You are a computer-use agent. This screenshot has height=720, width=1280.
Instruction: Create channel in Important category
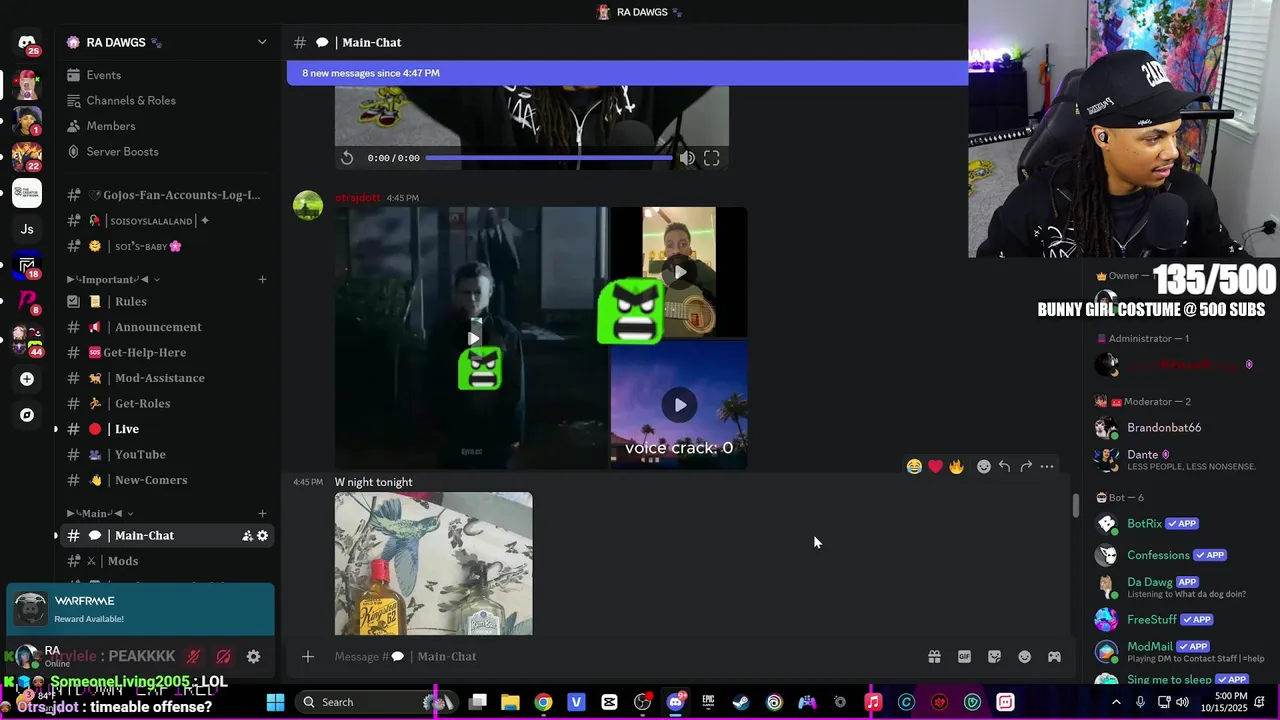(x=262, y=280)
